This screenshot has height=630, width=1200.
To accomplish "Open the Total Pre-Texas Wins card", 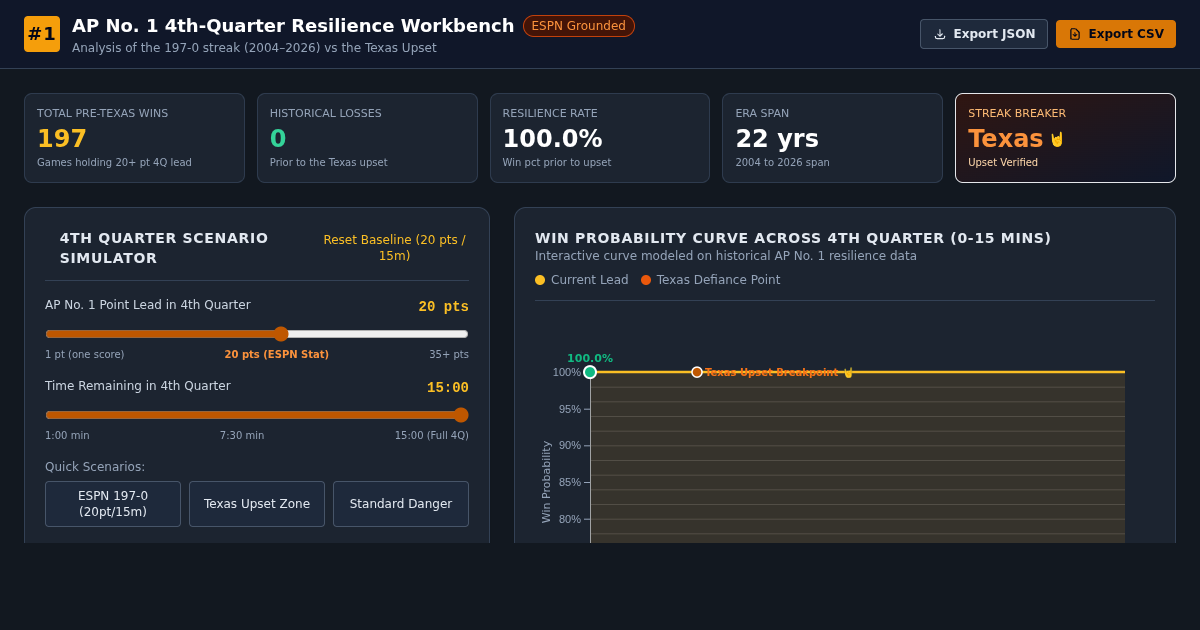I will [x=134, y=138].
